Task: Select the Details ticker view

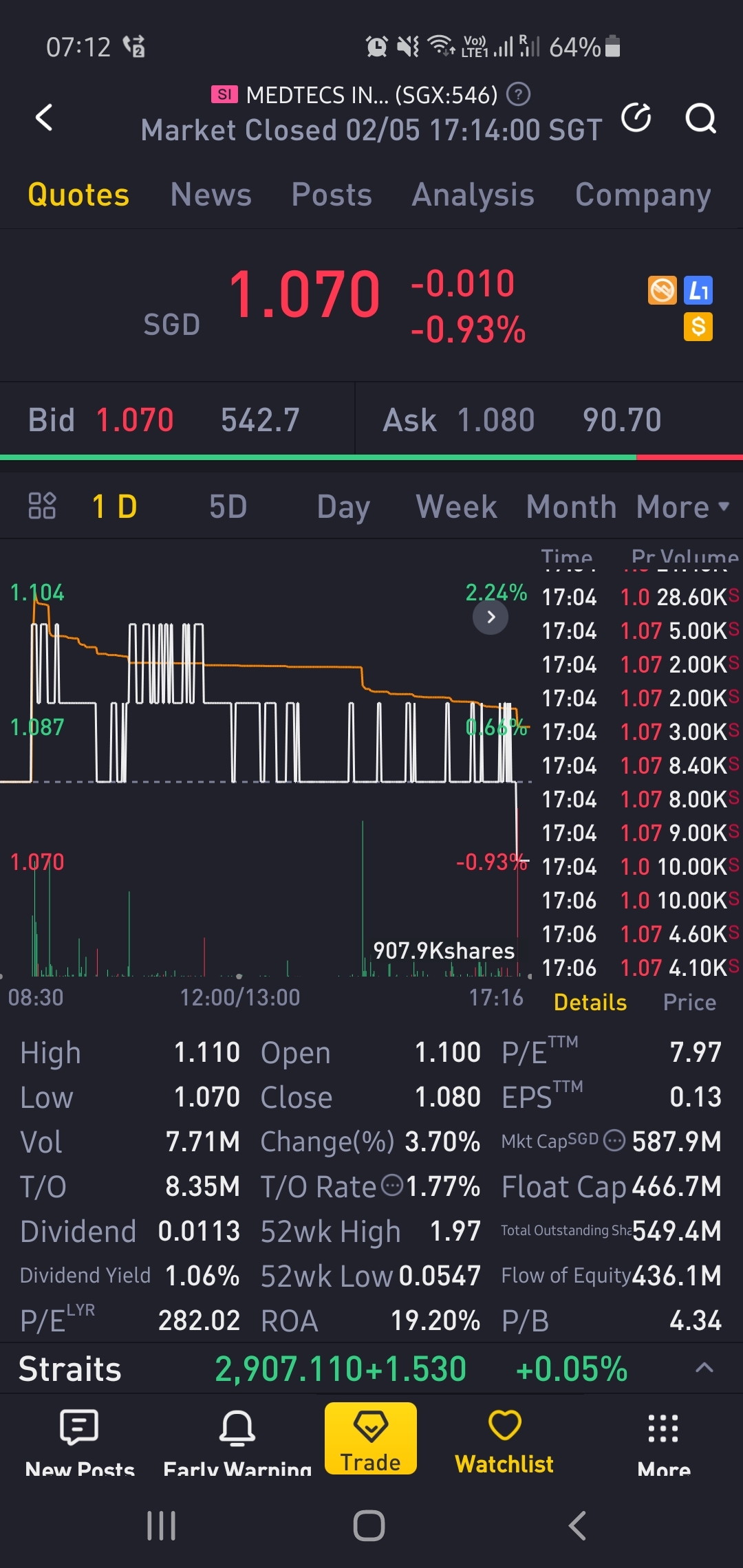Action: tap(590, 1002)
